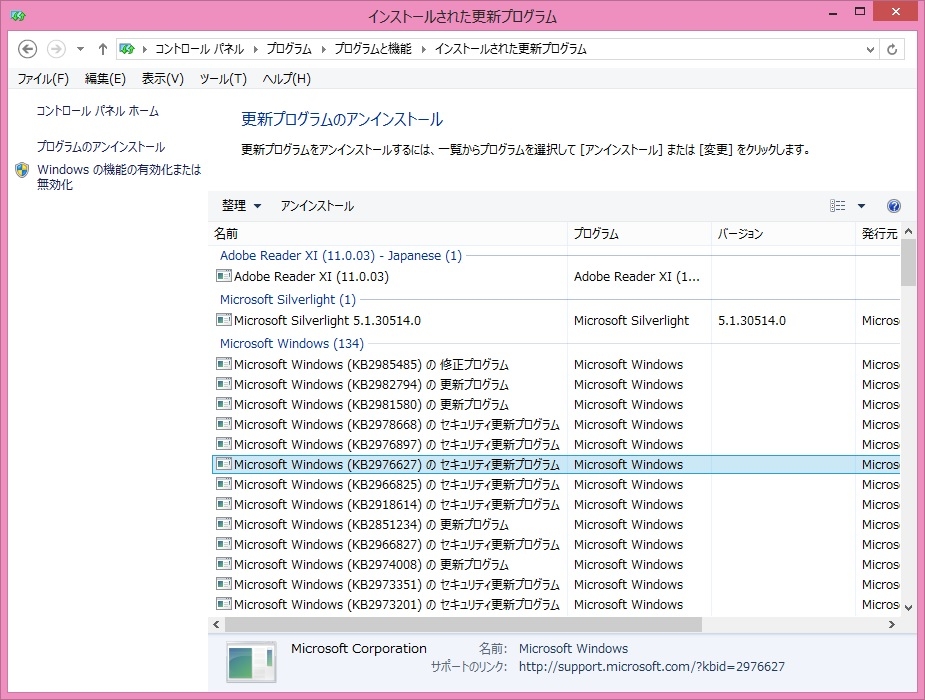925x700 pixels.
Task: Click the icon of selected KB2976627 update
Action: tap(224, 464)
